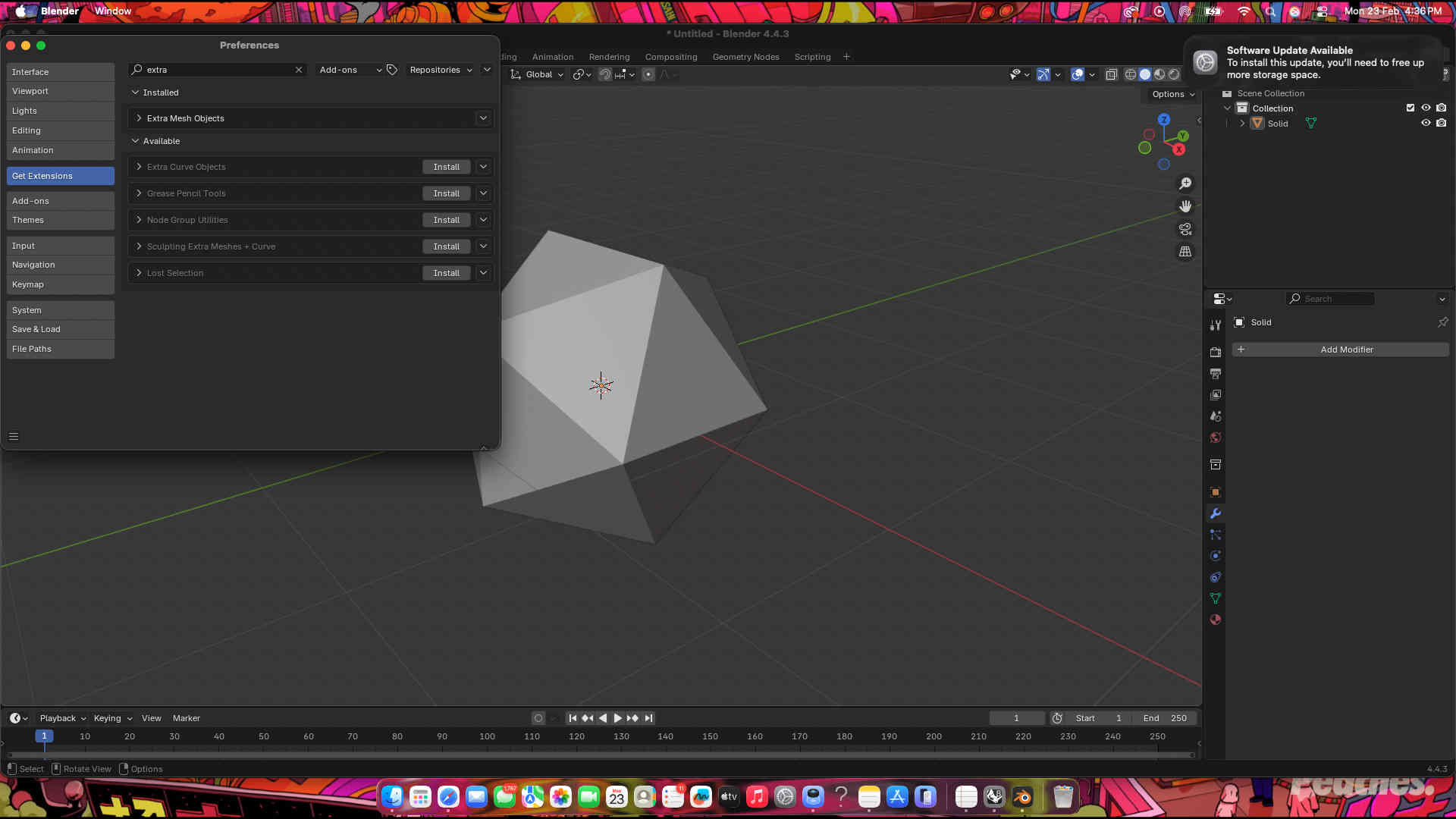The height and width of the screenshot is (819, 1456).
Task: Hide the Solid object in viewport
Action: 1426,124
